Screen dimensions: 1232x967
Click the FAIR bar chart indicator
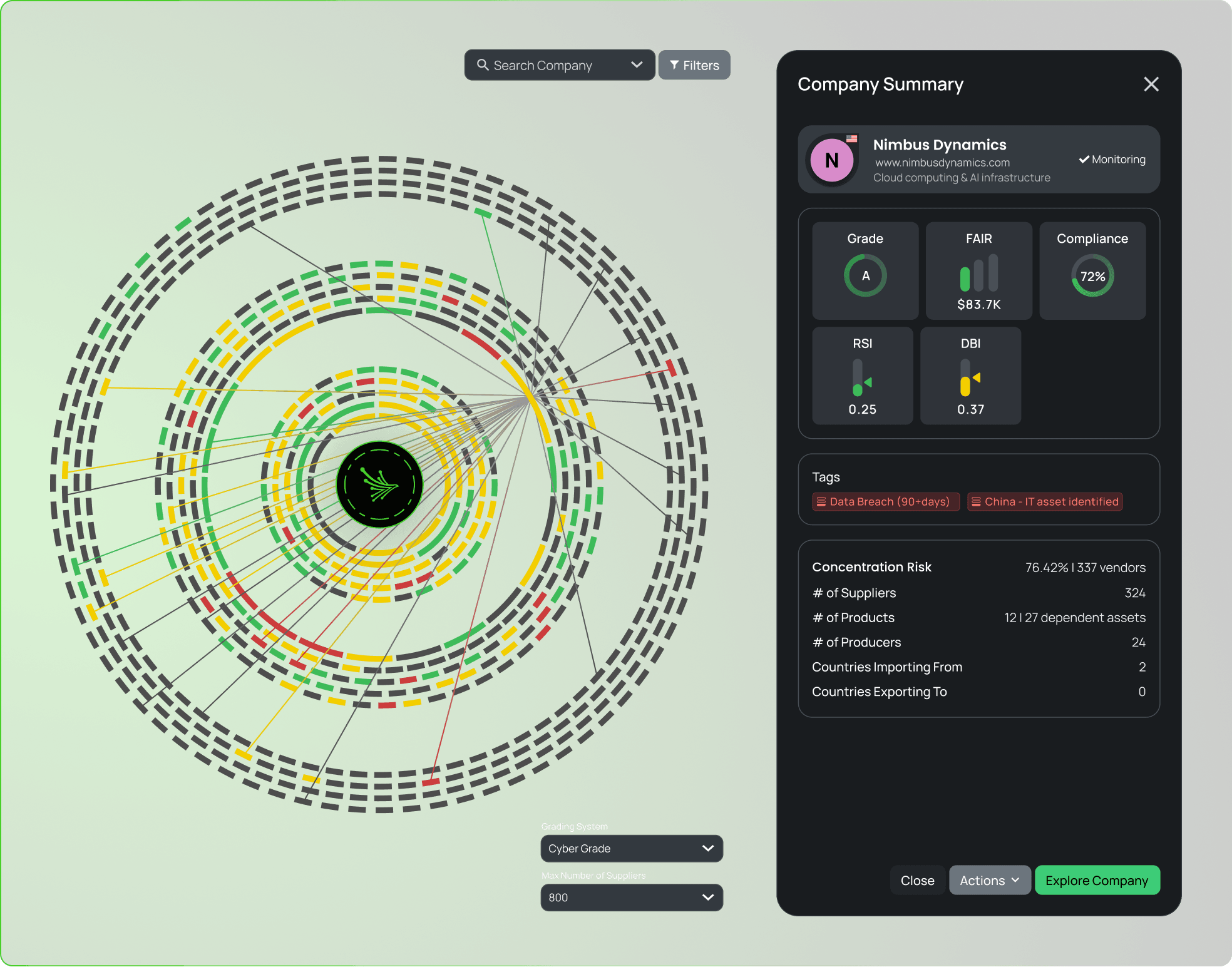coord(978,274)
